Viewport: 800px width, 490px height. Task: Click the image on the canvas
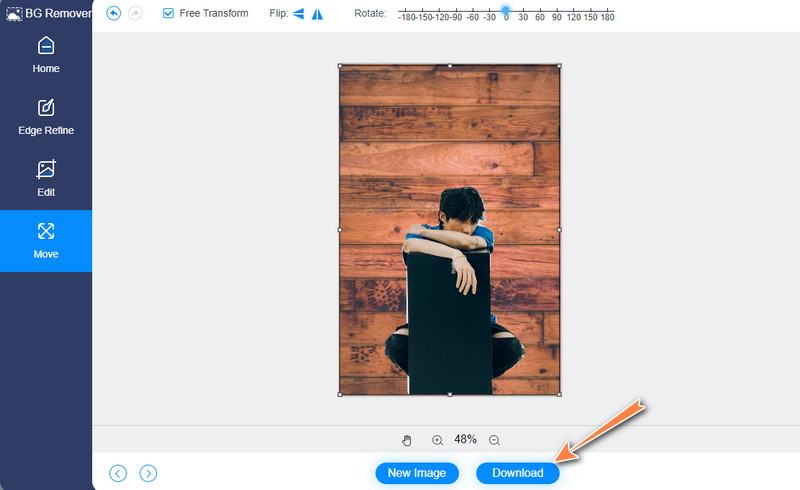pyautogui.click(x=449, y=230)
